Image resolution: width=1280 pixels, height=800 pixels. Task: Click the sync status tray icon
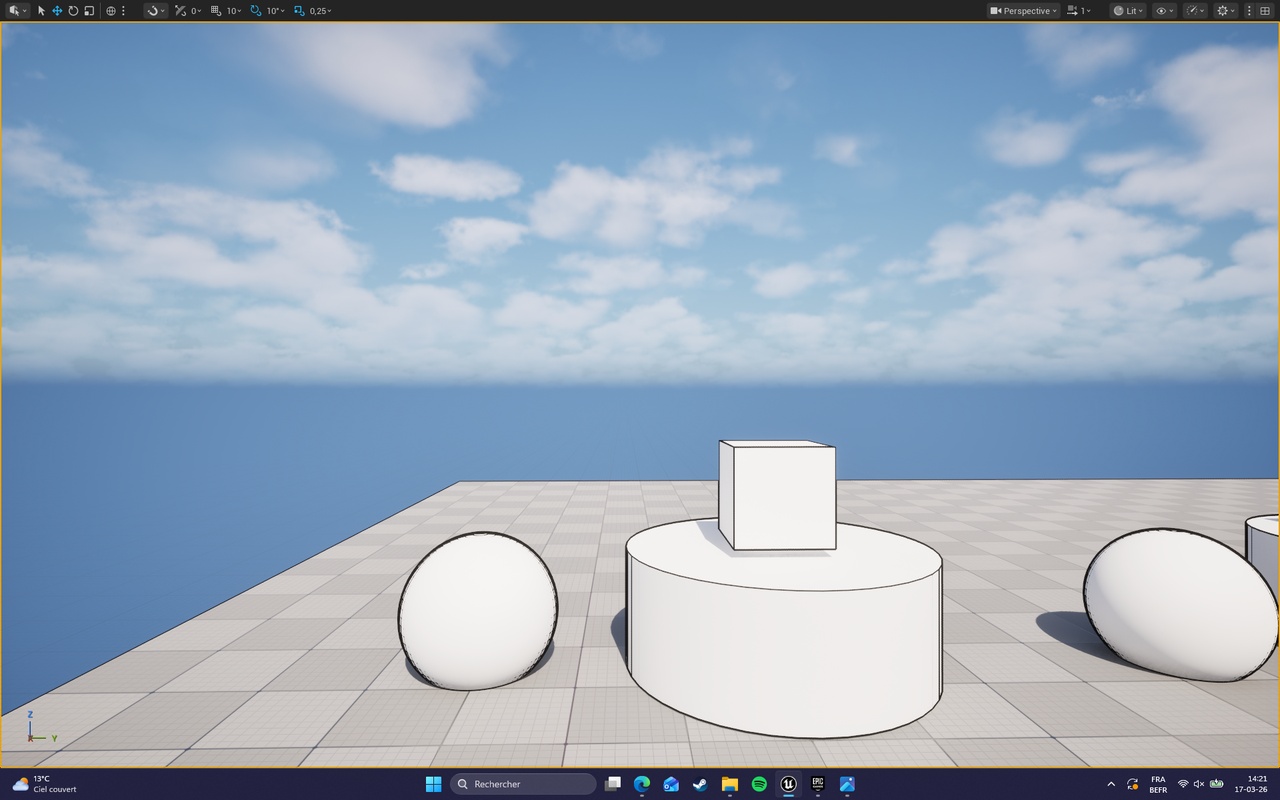[1133, 784]
